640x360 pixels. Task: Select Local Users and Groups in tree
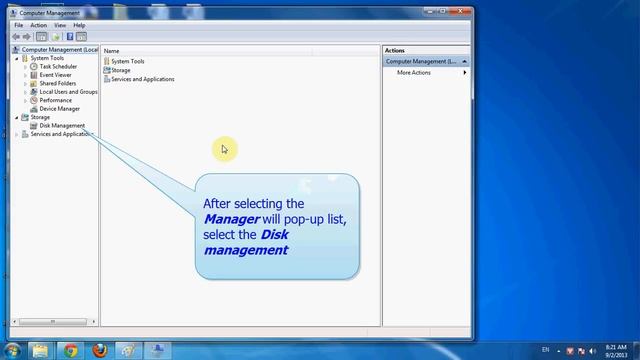click(68, 92)
